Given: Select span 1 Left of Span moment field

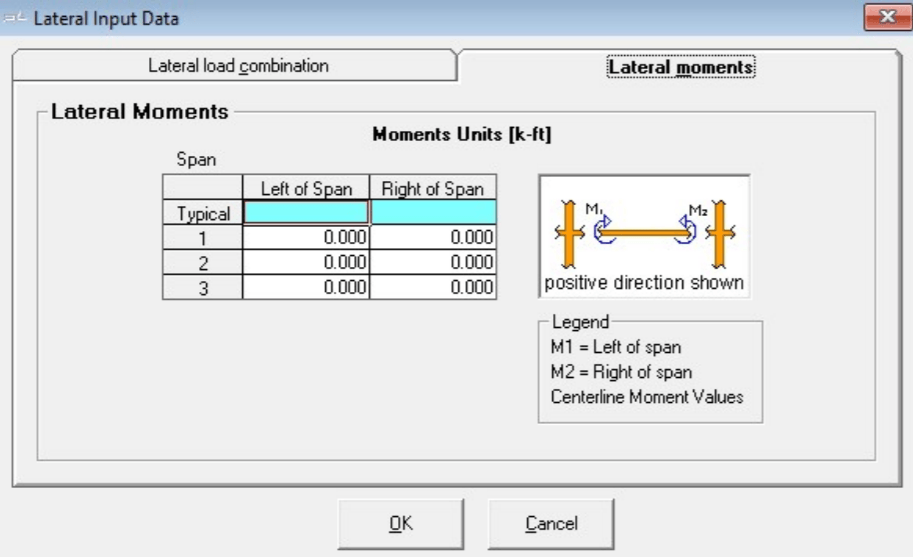Looking at the screenshot, I should [x=306, y=238].
